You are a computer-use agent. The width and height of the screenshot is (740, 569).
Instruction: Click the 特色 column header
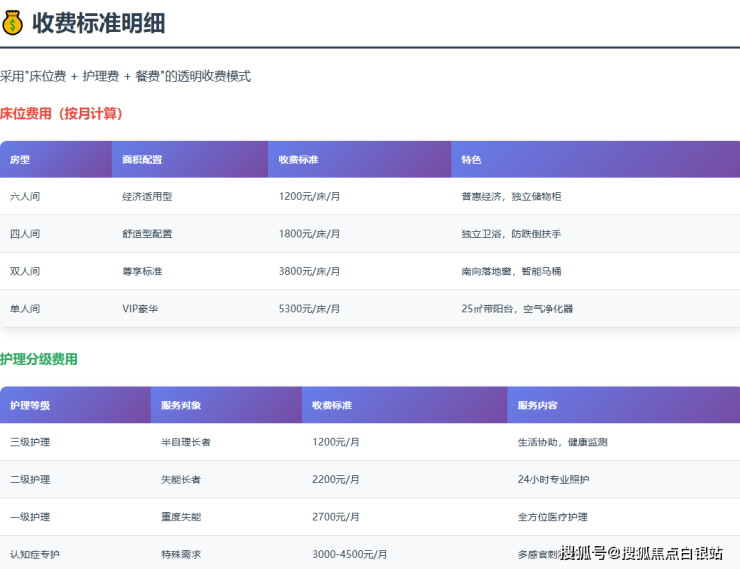pos(471,160)
